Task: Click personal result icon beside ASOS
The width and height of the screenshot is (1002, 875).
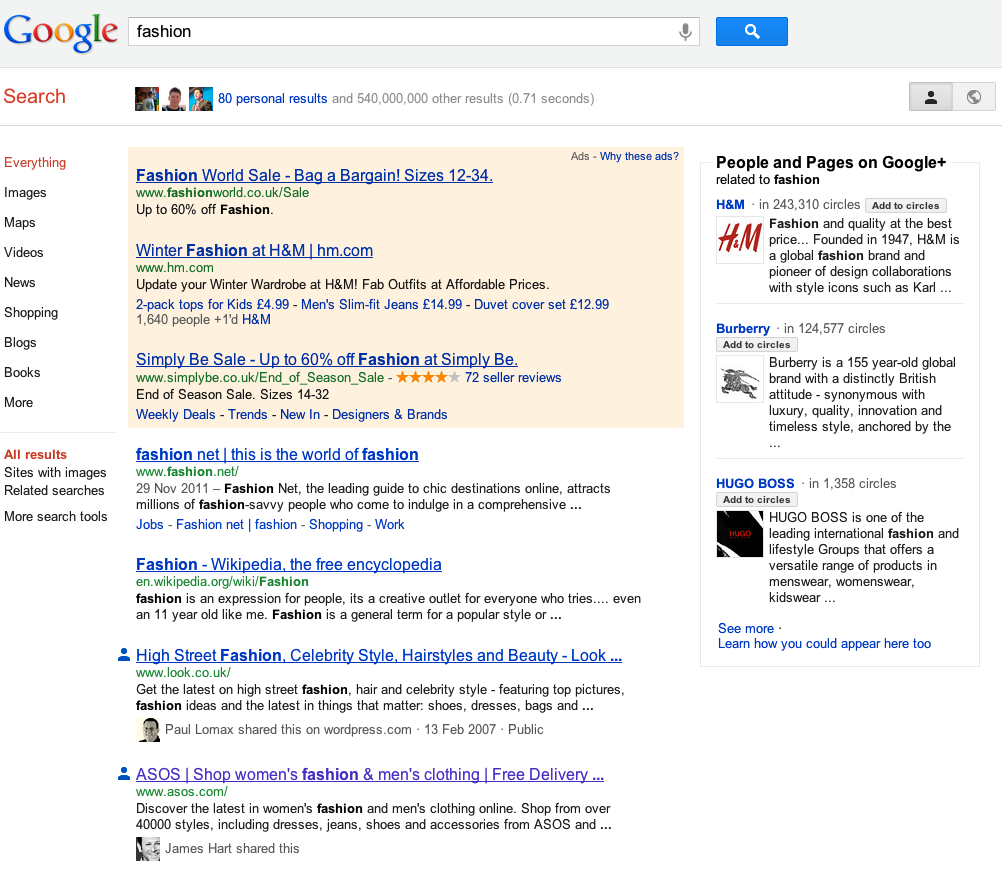Action: point(124,774)
